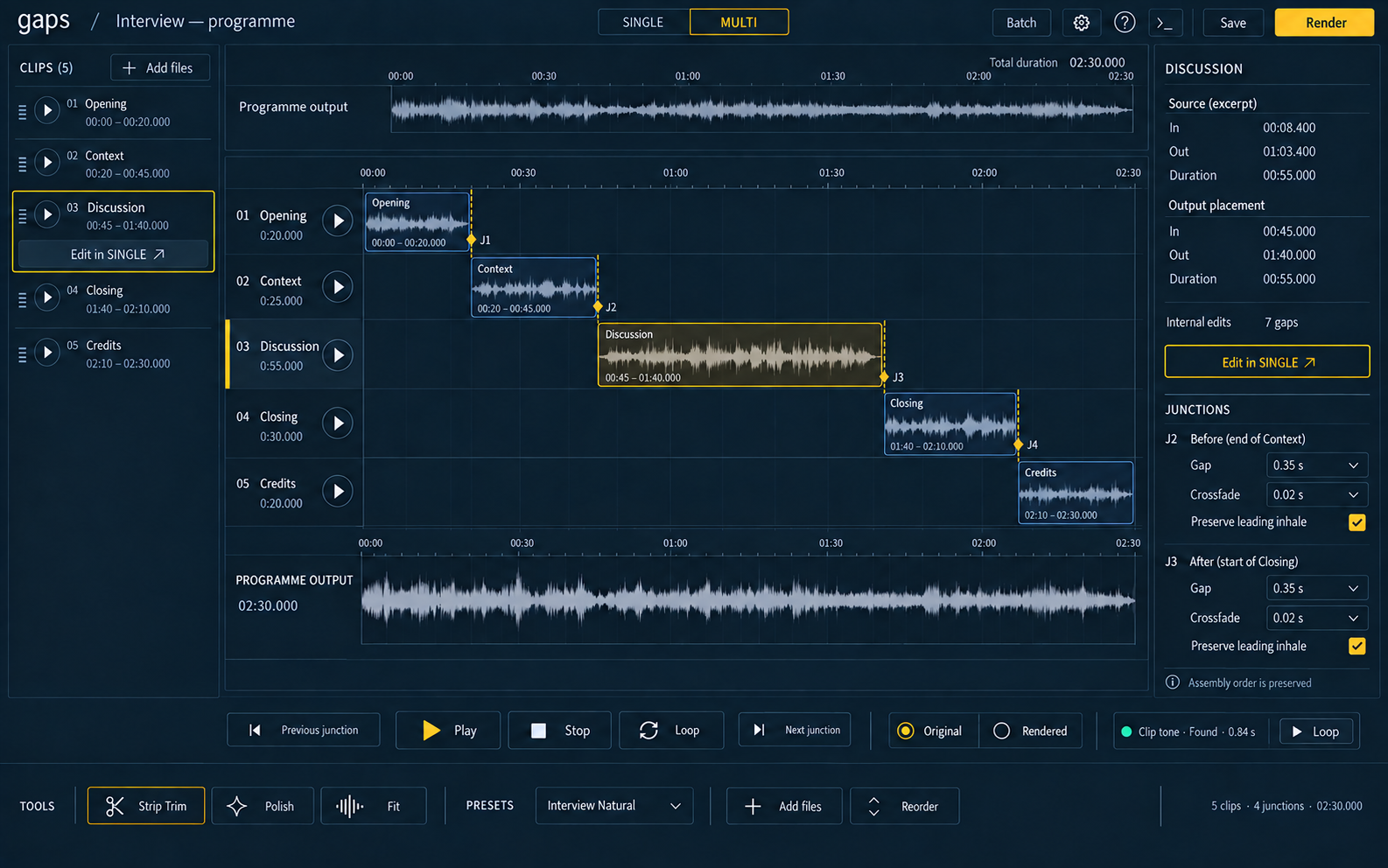The width and height of the screenshot is (1388, 868).
Task: Click the gaps logo
Action: pos(44,21)
